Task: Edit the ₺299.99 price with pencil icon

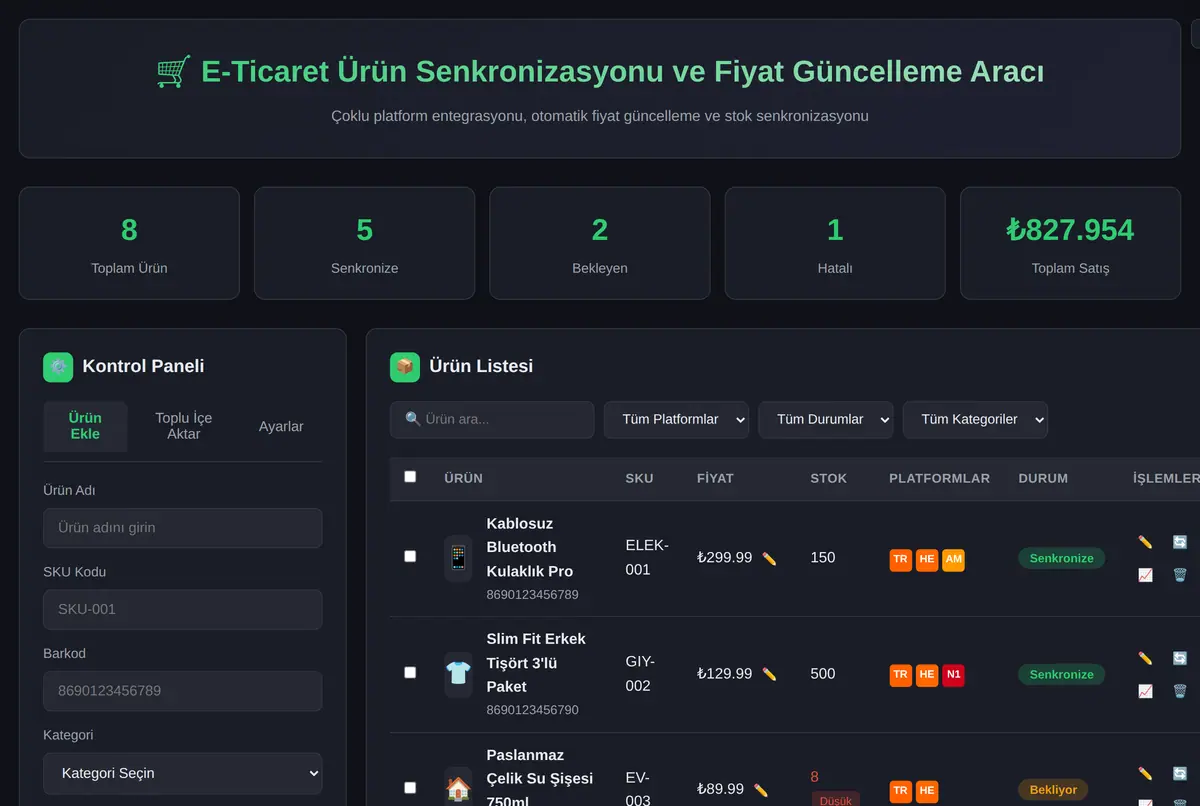Action: [769, 558]
